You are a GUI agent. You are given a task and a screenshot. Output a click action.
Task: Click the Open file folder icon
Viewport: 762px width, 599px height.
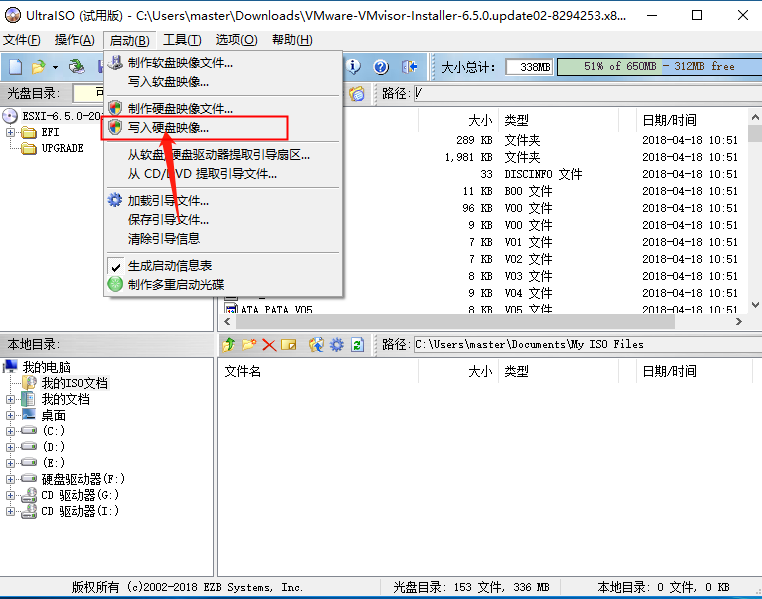39,67
